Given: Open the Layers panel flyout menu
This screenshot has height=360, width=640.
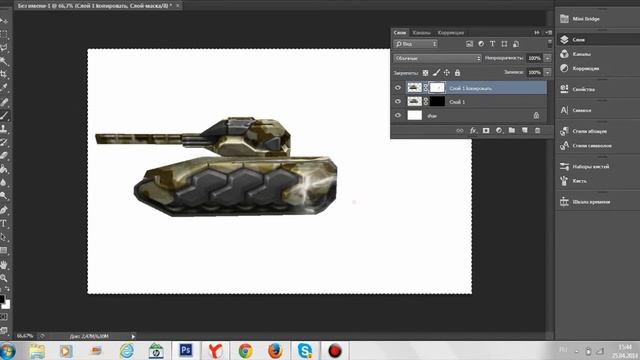Looking at the screenshot, I should click(549, 33).
